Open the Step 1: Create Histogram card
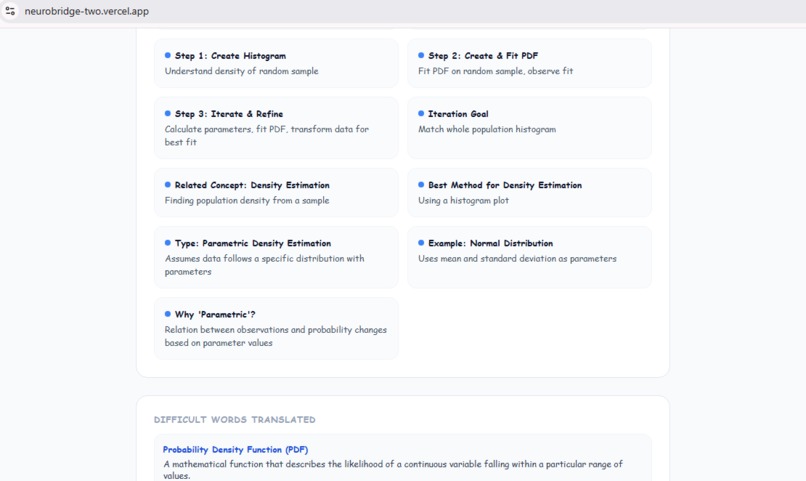This screenshot has width=806, height=481. pos(276,63)
